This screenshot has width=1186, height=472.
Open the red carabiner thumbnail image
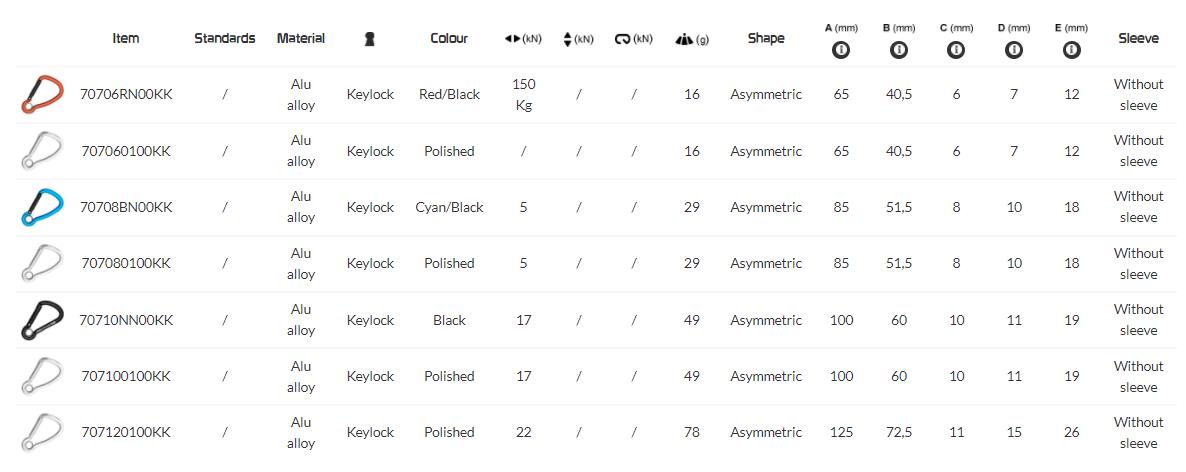[x=40, y=94]
